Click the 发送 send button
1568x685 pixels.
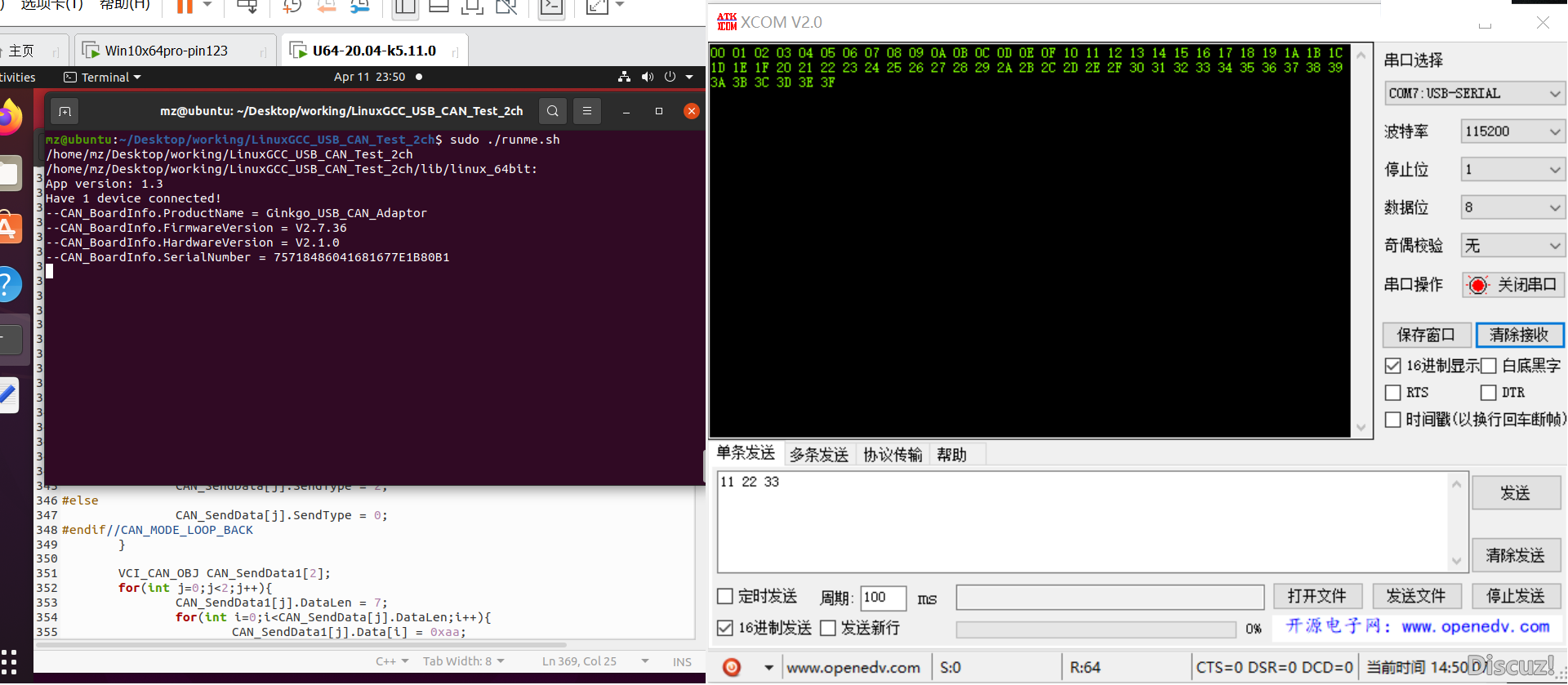[1516, 493]
